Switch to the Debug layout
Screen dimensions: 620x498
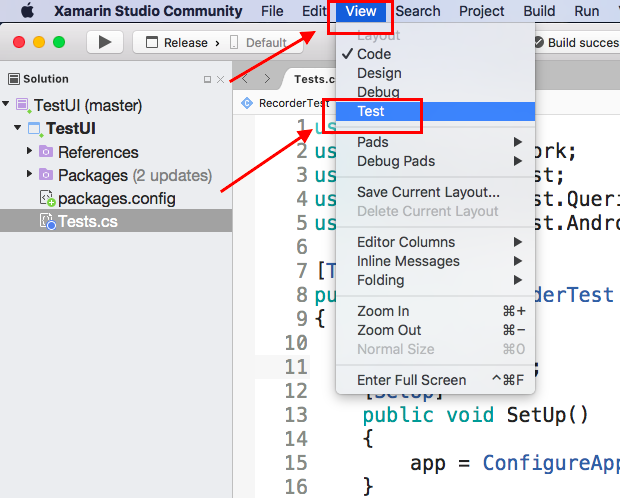click(435, 92)
